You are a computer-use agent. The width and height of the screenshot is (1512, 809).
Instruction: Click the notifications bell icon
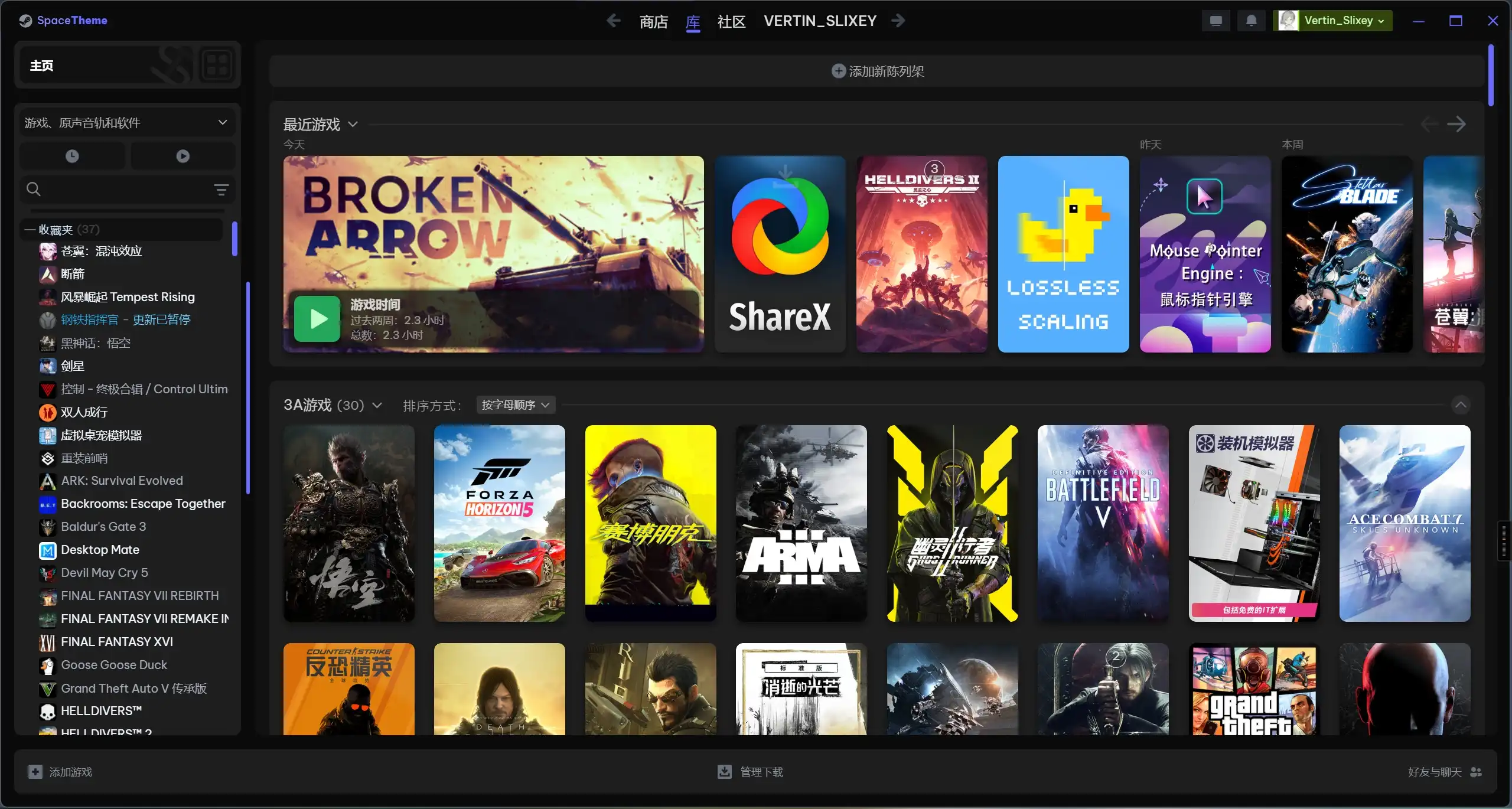tap(1251, 21)
